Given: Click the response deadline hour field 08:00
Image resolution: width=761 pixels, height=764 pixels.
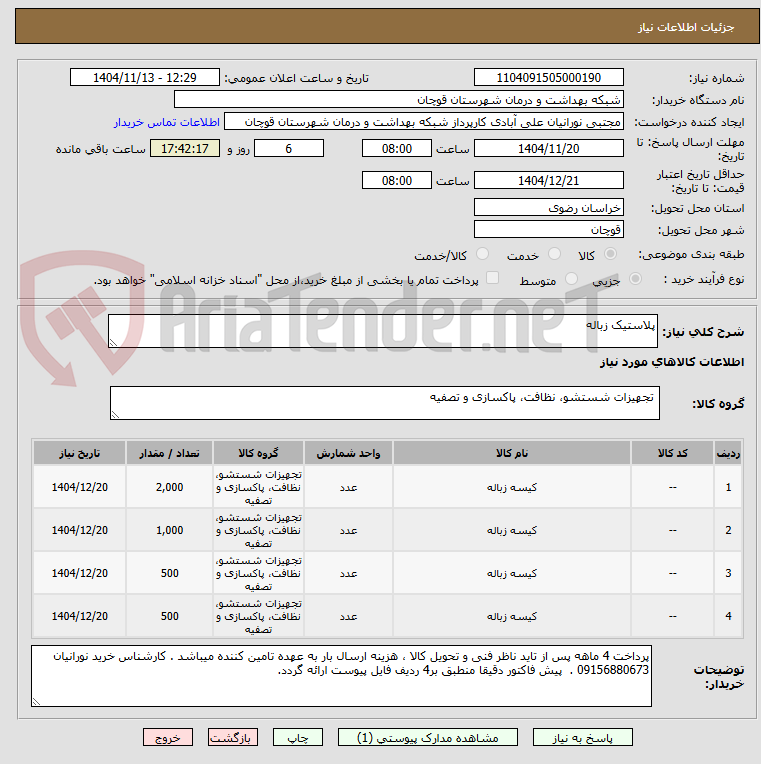Looking at the screenshot, I should (x=397, y=148).
